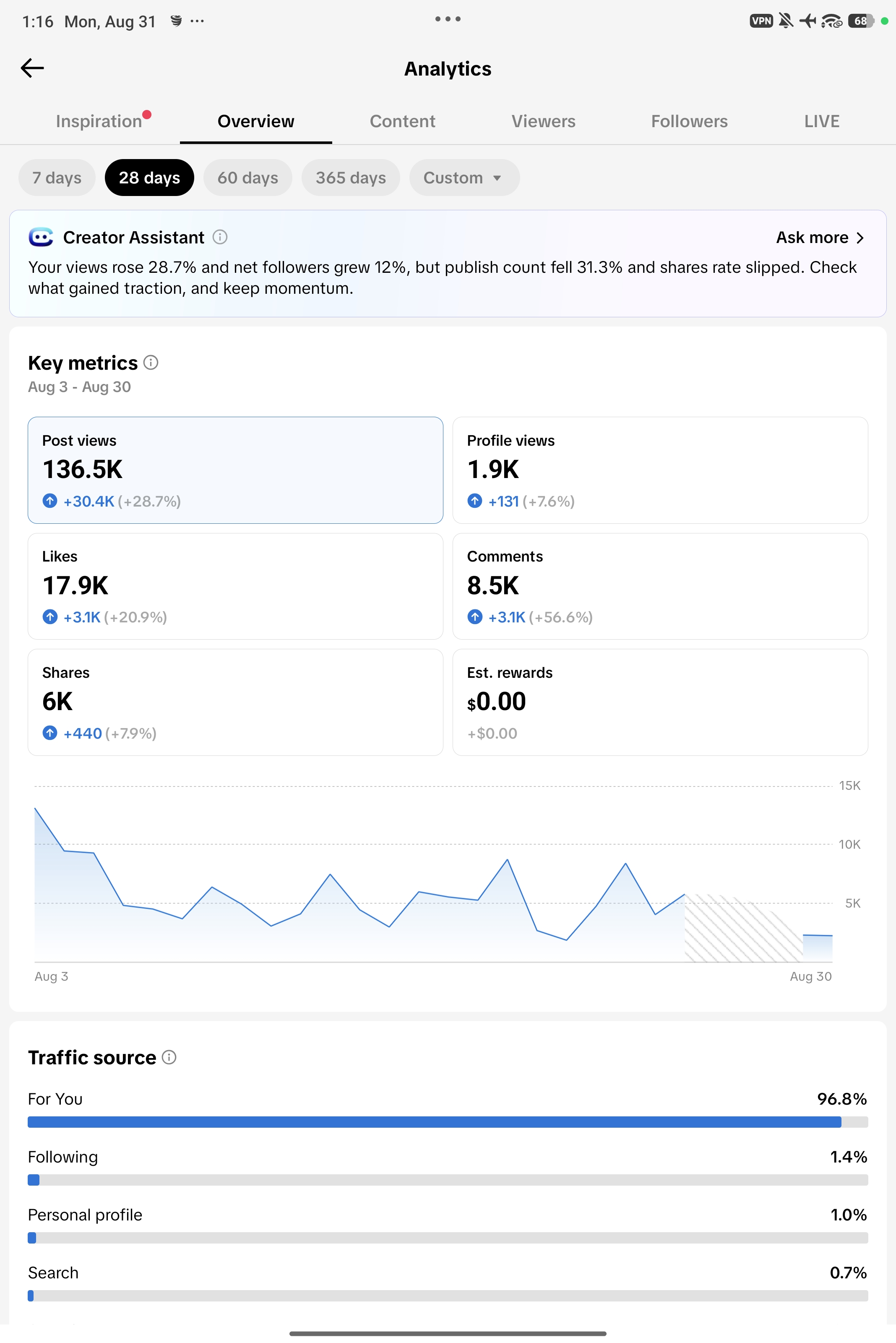Tap the home indicator bar
This screenshot has height=1343, width=896.
[x=448, y=1334]
